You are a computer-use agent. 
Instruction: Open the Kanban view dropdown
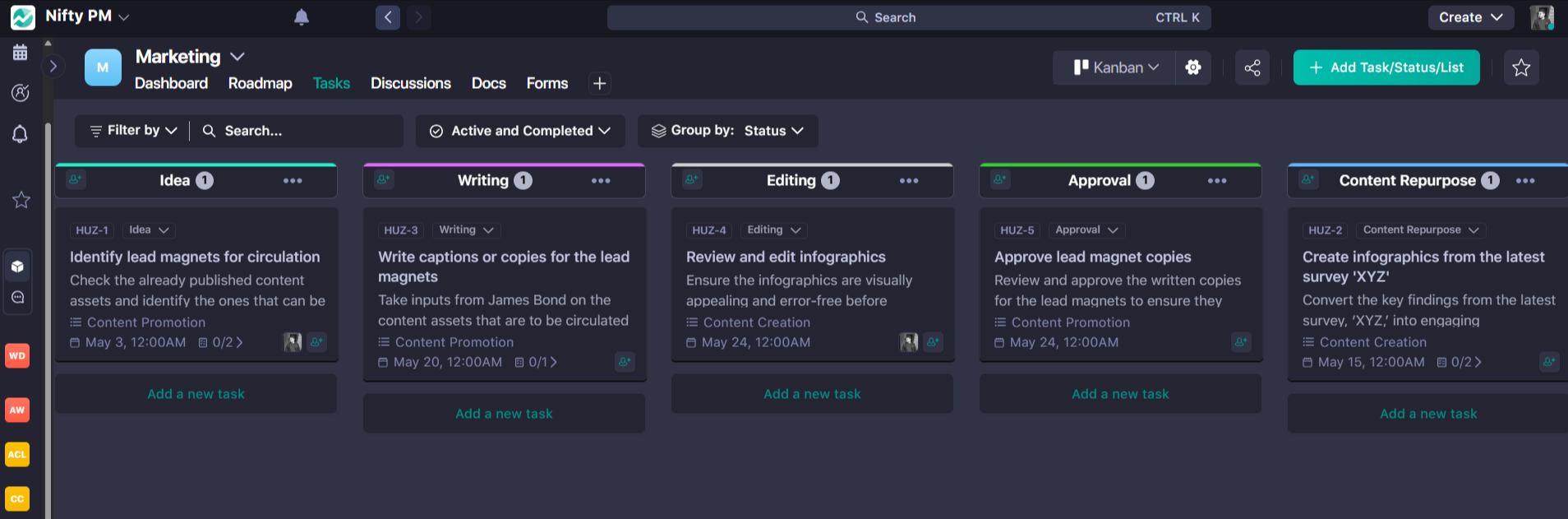(x=1115, y=67)
